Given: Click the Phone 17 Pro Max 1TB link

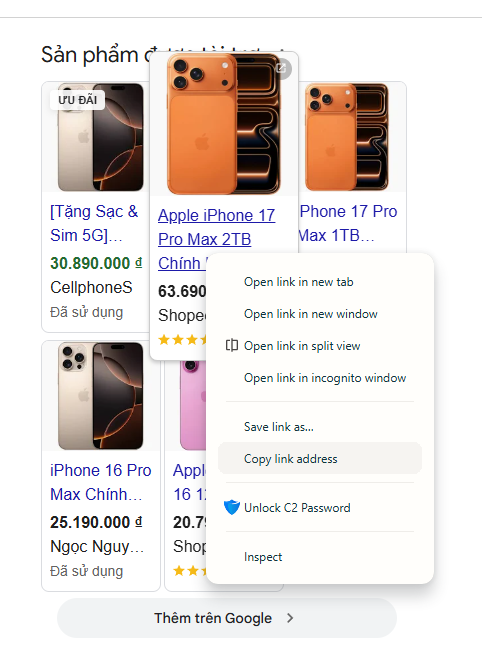Looking at the screenshot, I should pyautogui.click(x=348, y=223).
